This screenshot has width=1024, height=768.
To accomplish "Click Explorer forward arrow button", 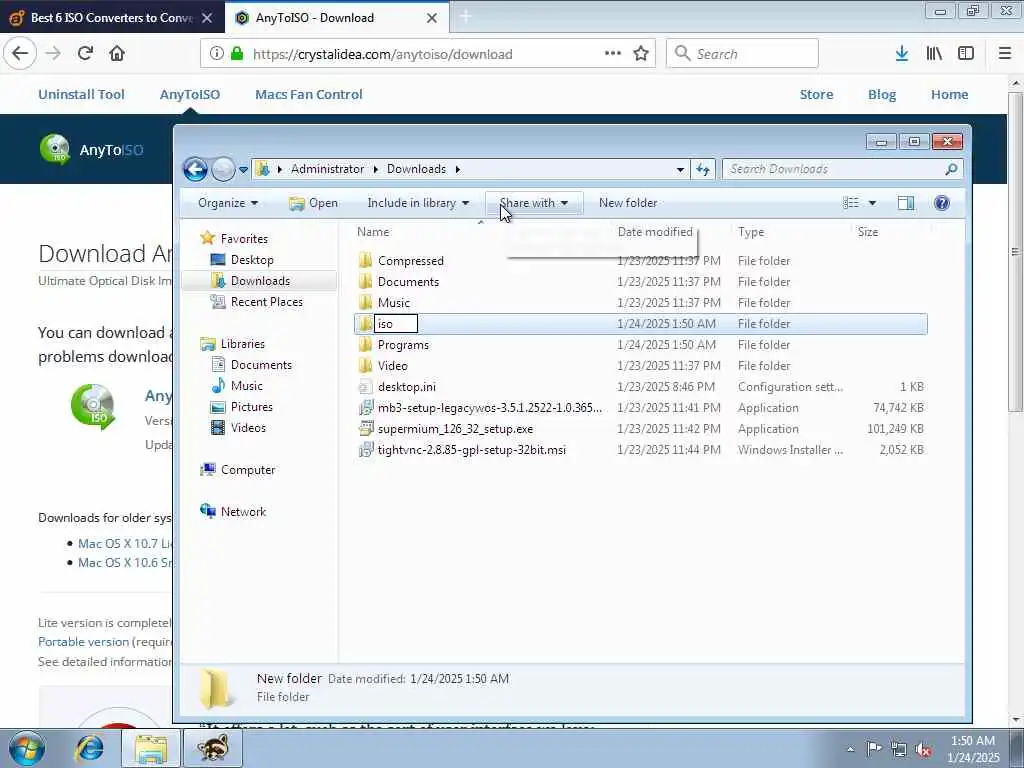I will coord(223,169).
